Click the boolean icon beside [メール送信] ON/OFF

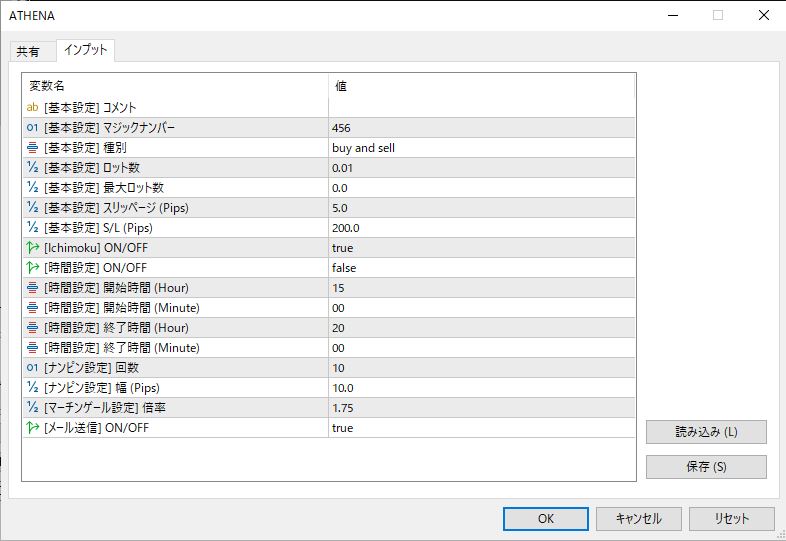tap(32, 428)
